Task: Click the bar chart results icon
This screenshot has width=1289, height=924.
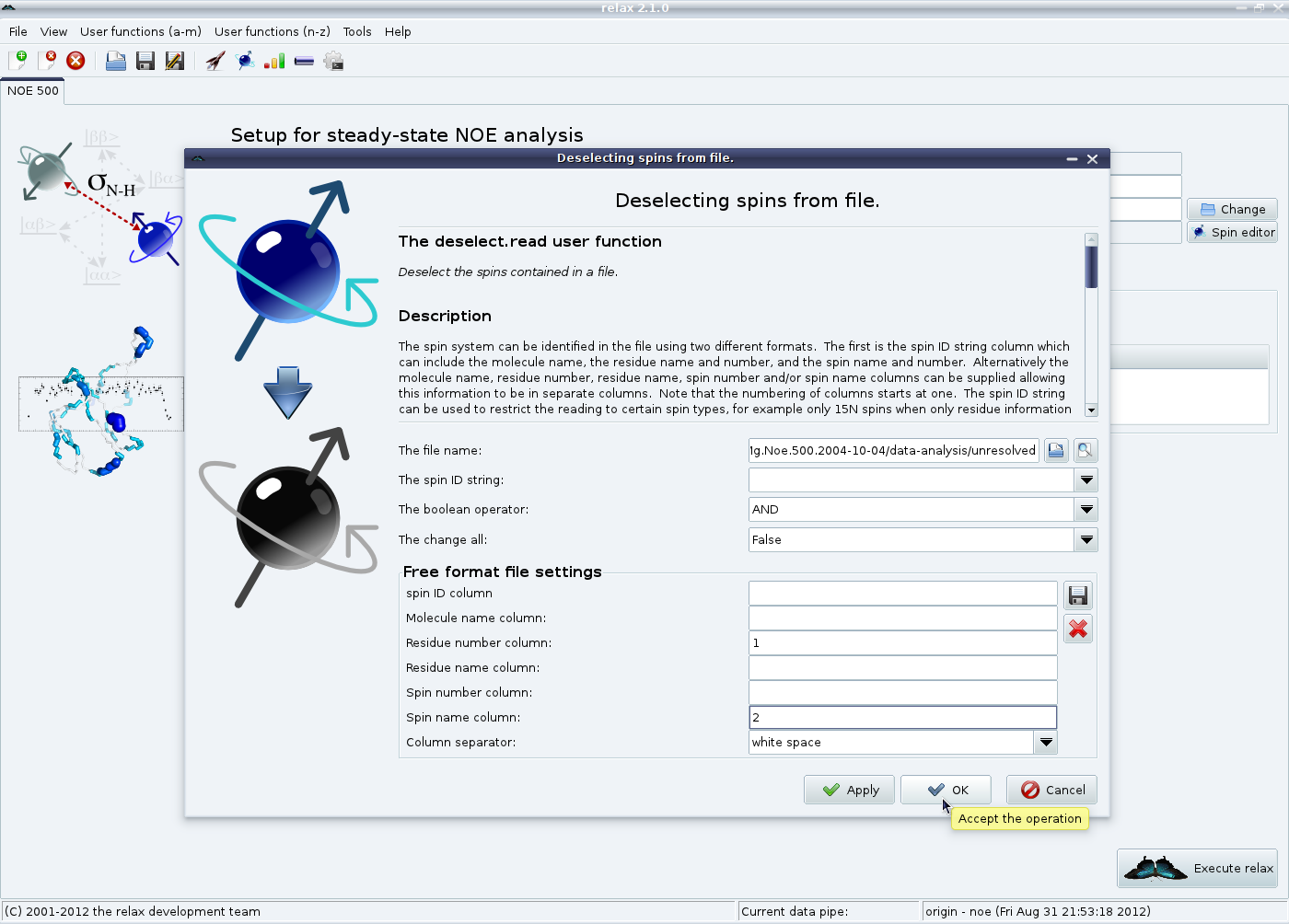Action: point(274,61)
